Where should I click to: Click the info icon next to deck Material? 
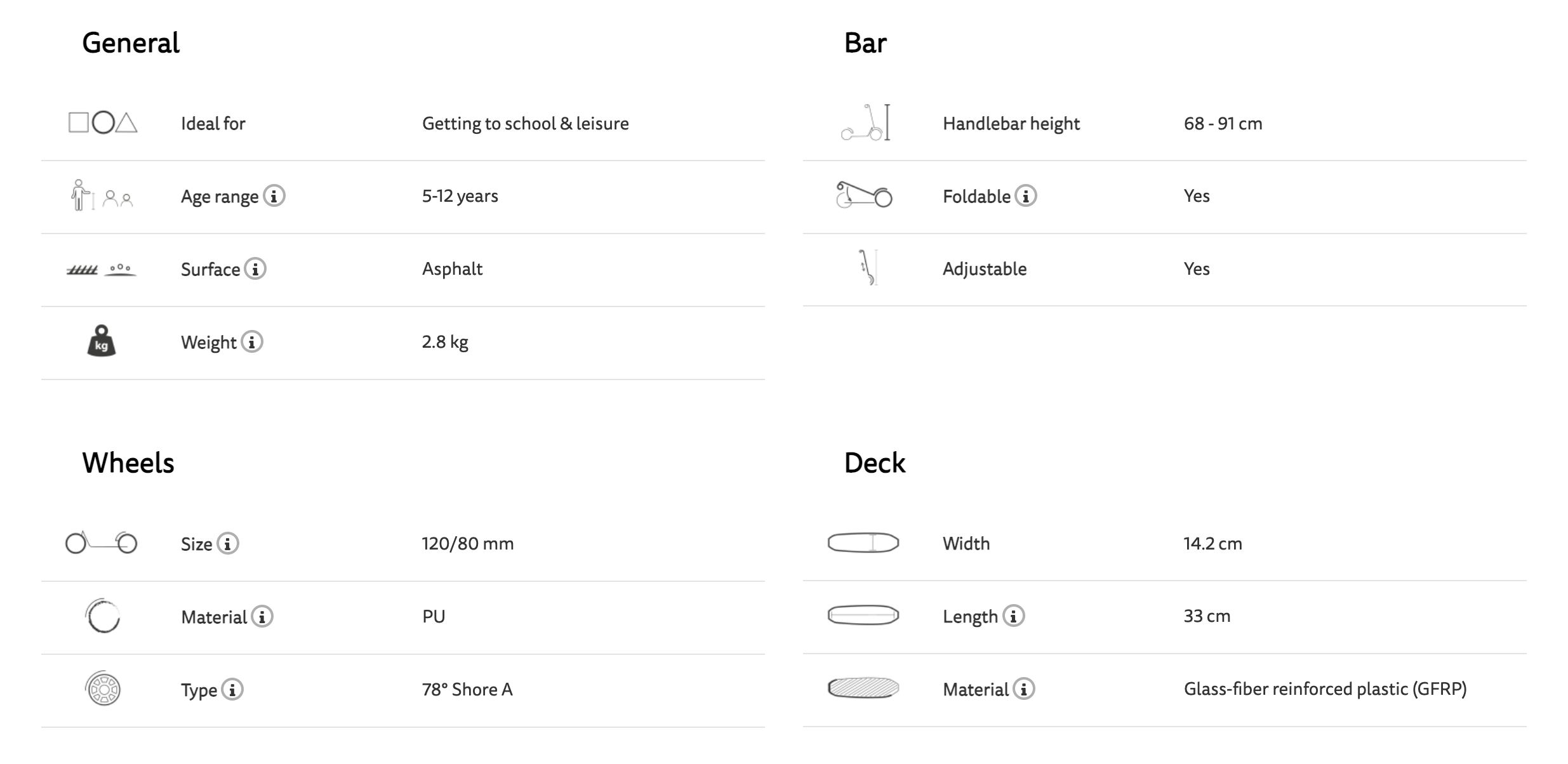coord(1024,688)
